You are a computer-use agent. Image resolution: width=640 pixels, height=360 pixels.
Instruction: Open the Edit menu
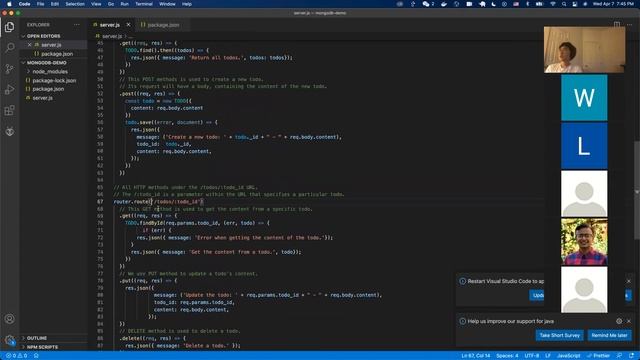pos(55,4)
